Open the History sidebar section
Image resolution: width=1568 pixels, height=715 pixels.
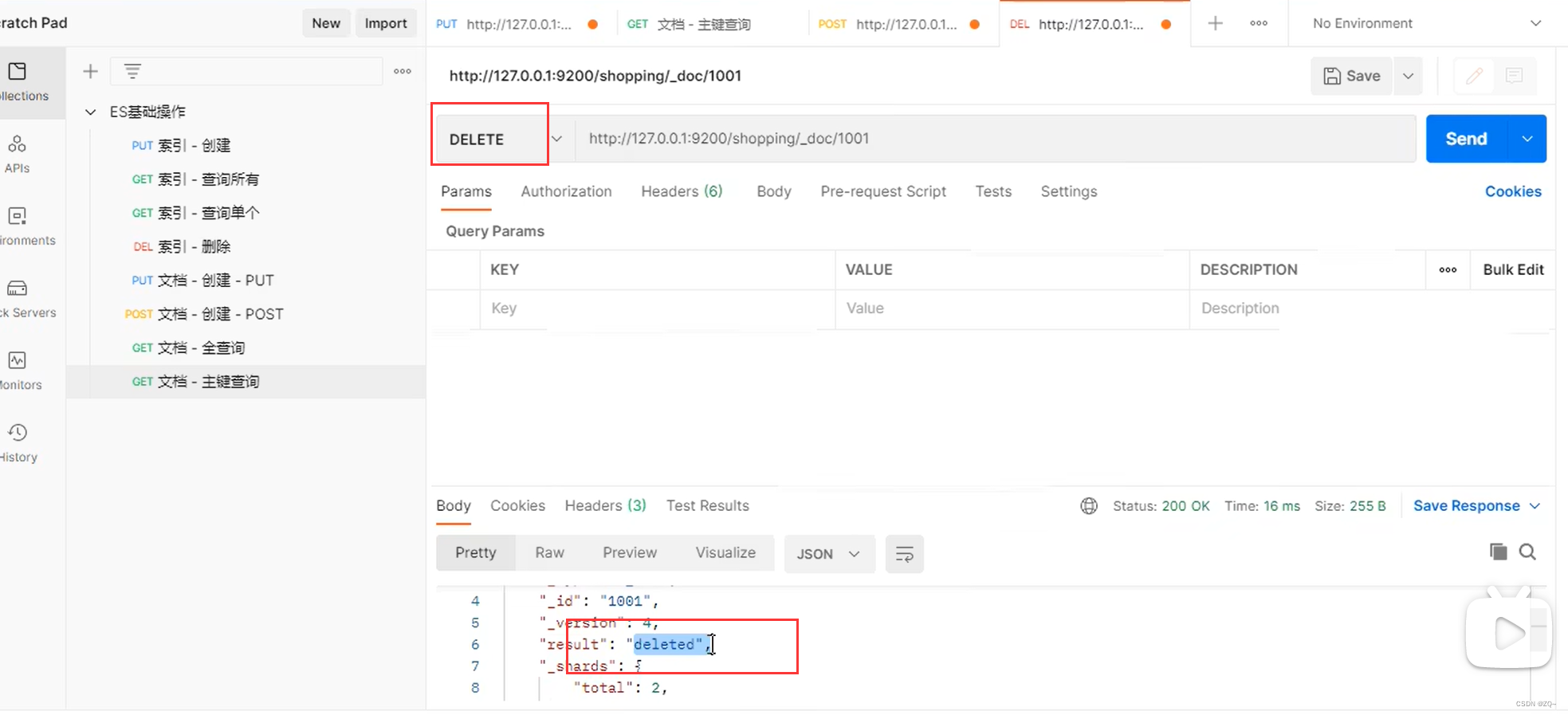coord(18,443)
